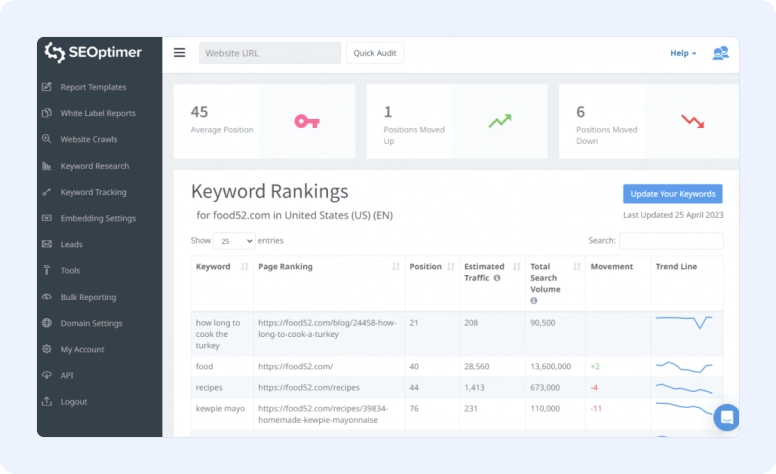Screen dimensions: 776x474
Task: Open Tools in sidebar
Action: 70,271
